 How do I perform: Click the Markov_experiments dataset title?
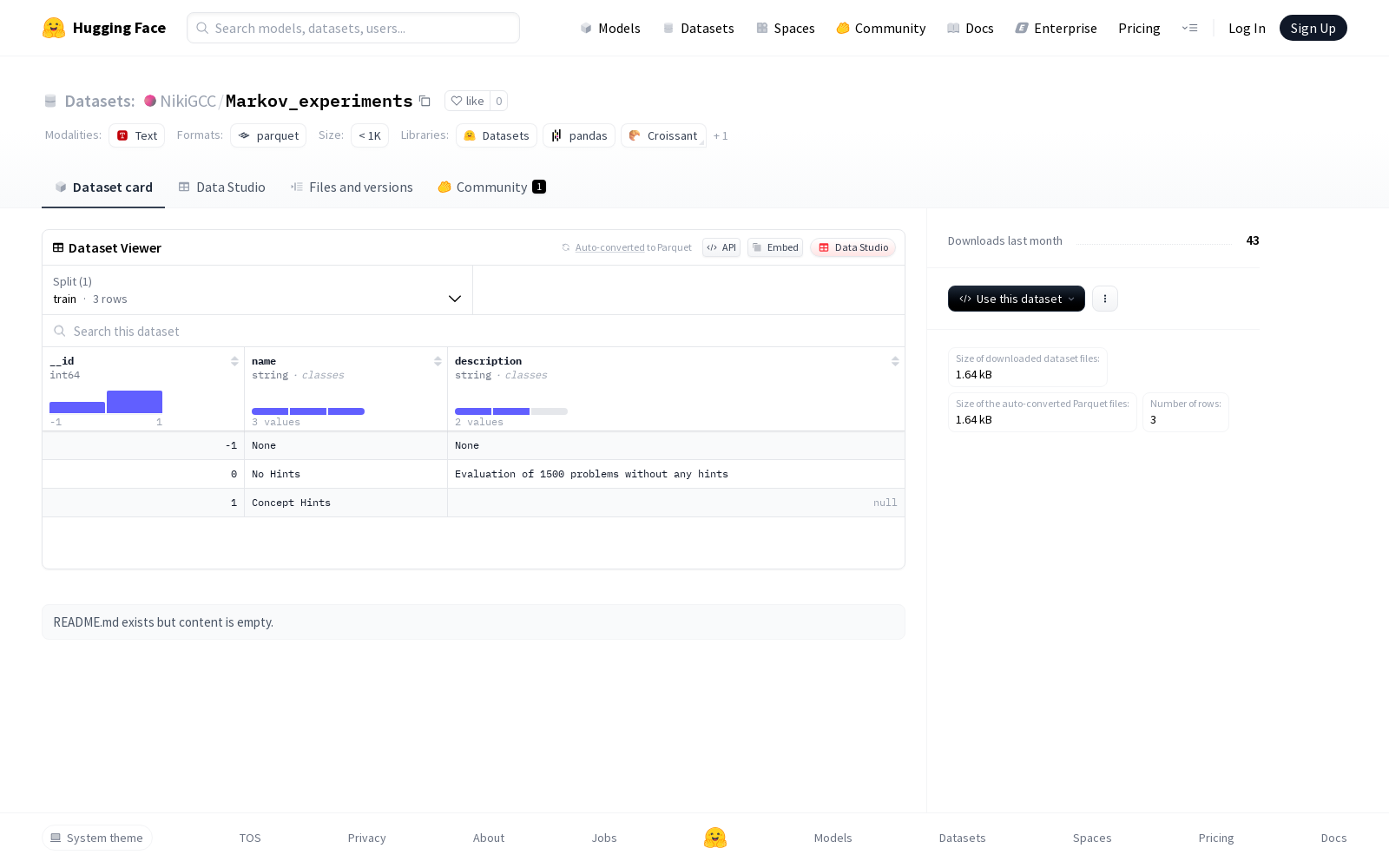[319, 101]
